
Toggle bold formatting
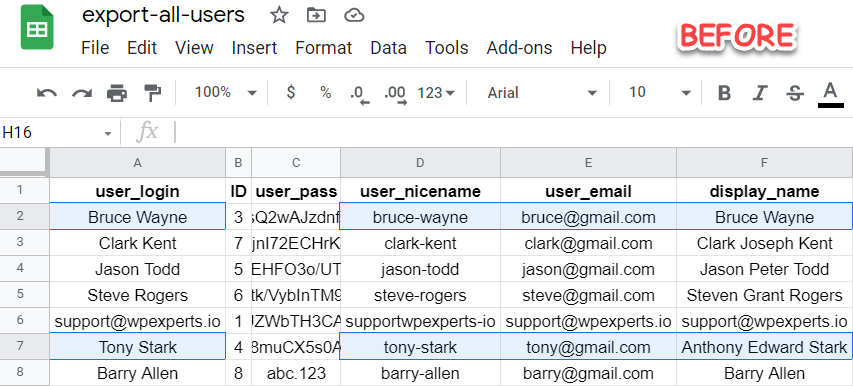click(x=724, y=93)
